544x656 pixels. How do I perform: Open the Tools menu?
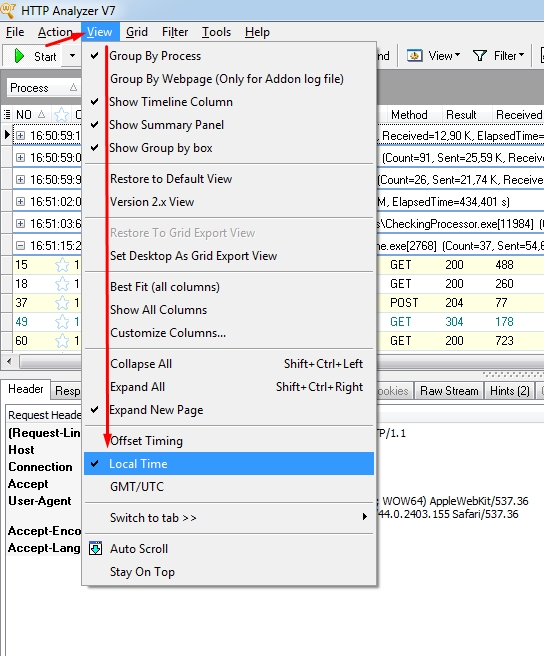[x=216, y=32]
